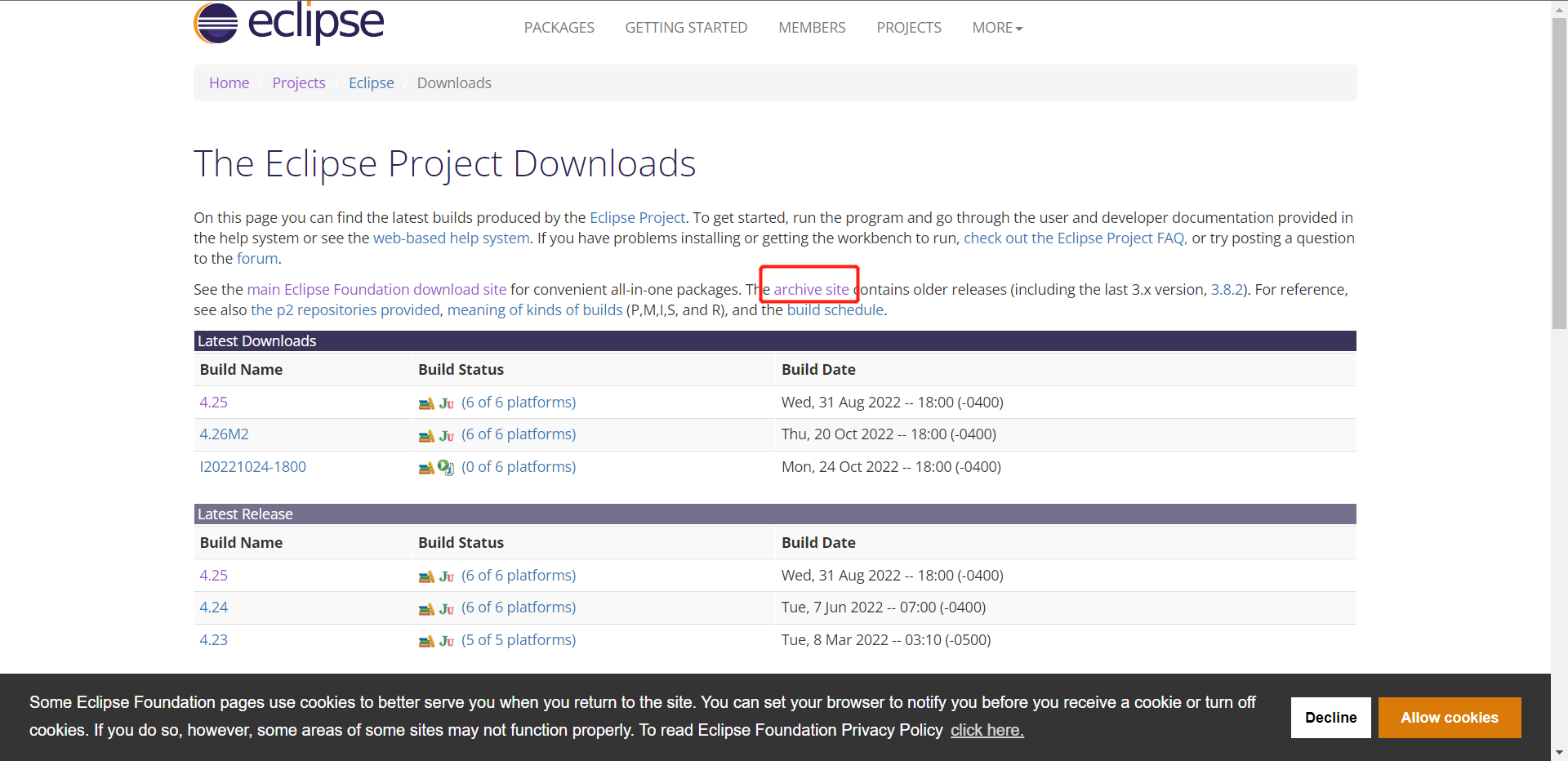This screenshot has height=761, width=1568.
Task: Open 'meaning of kinds of builds' link
Action: coord(535,310)
